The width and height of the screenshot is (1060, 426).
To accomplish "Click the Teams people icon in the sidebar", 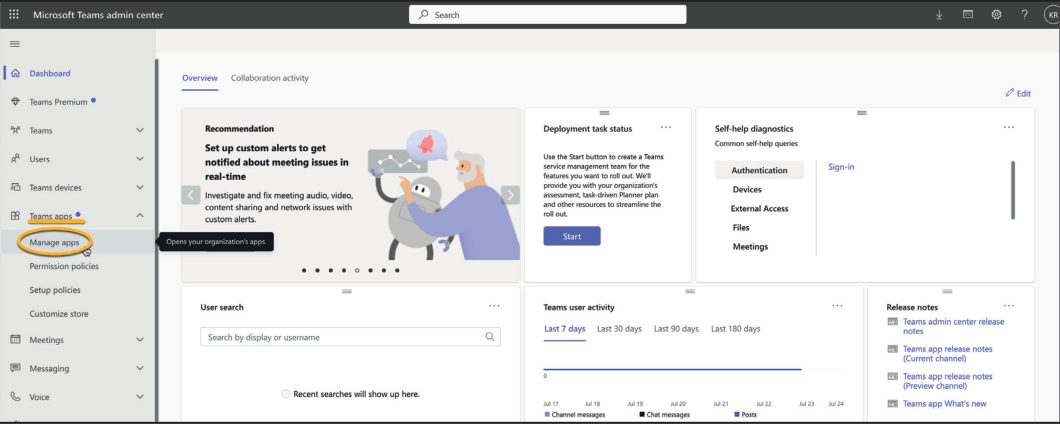I will click(15, 131).
